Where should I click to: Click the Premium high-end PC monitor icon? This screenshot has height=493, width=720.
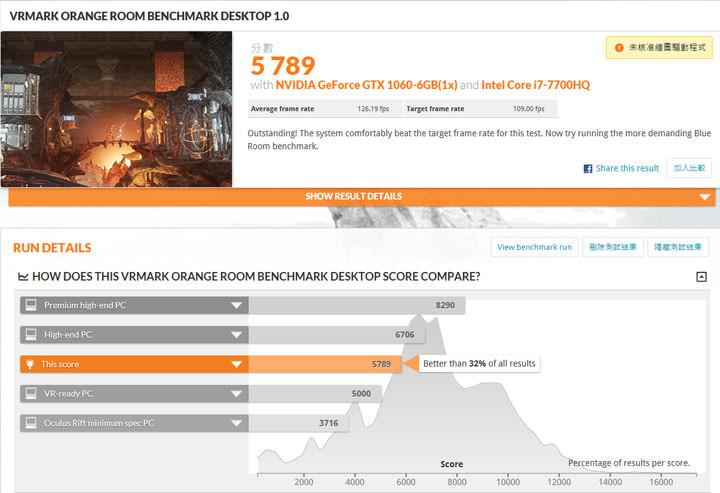31,306
